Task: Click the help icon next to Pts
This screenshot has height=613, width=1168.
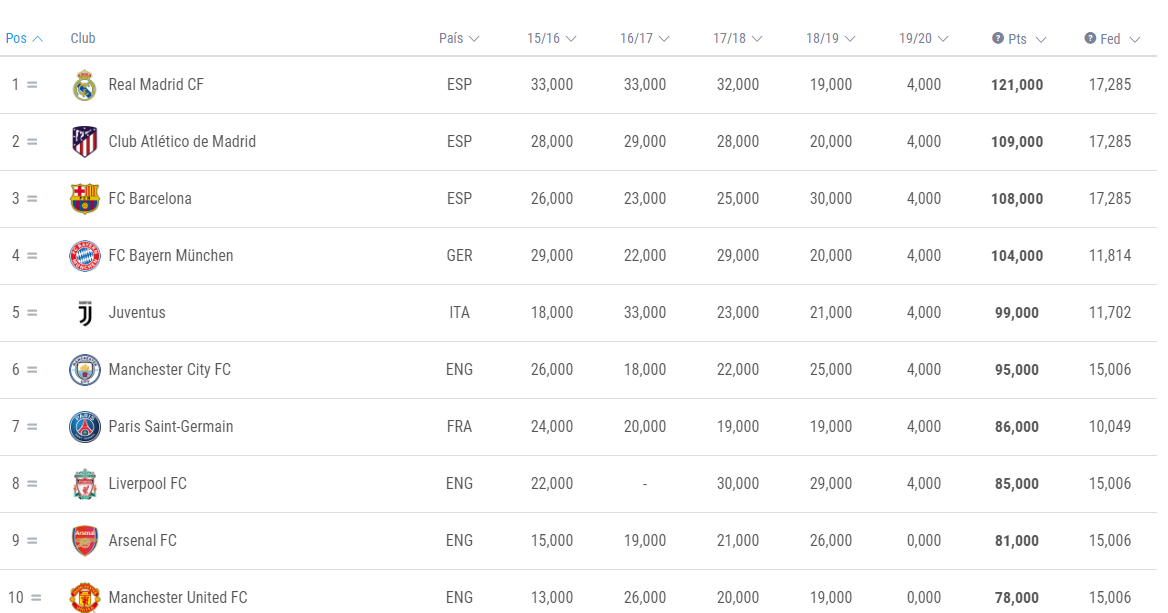Action: 998,38
